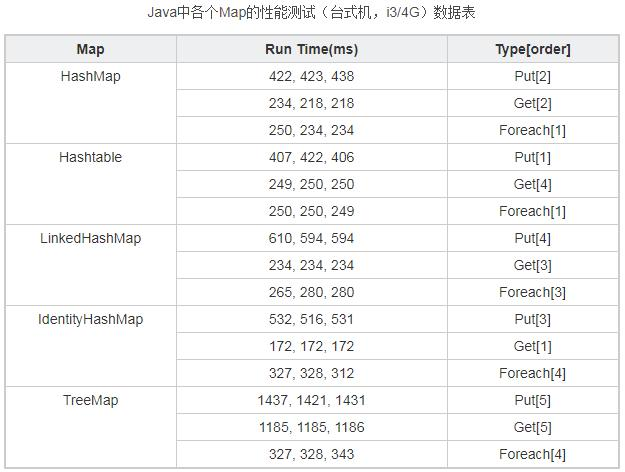Select the LinkedHashMap row label

point(90,238)
